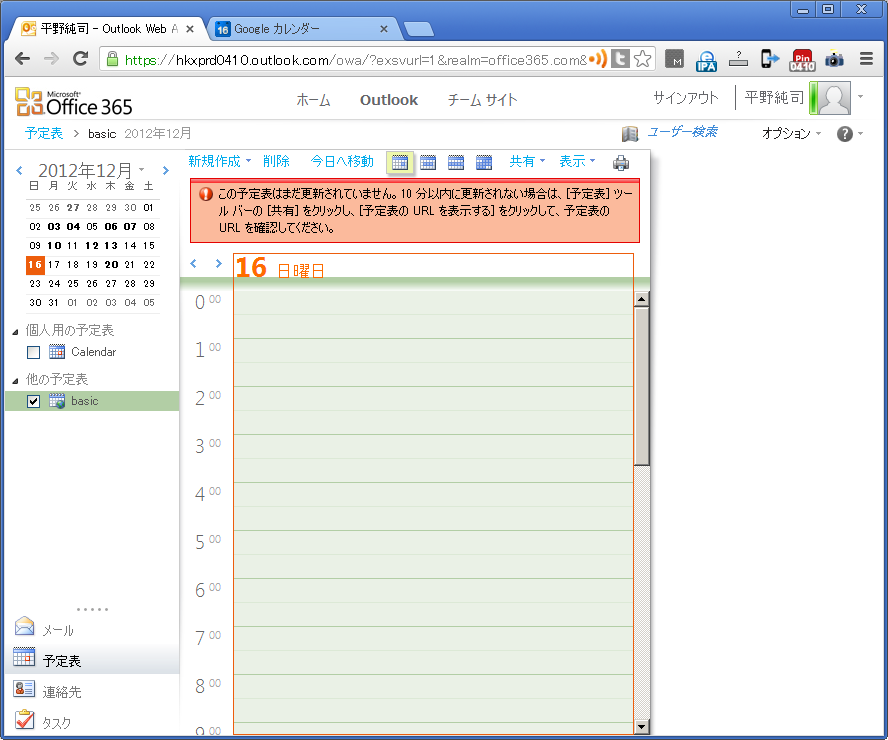888x740 pixels.
Task: Click the ユーザー検索 address book icon
Action: 630,133
